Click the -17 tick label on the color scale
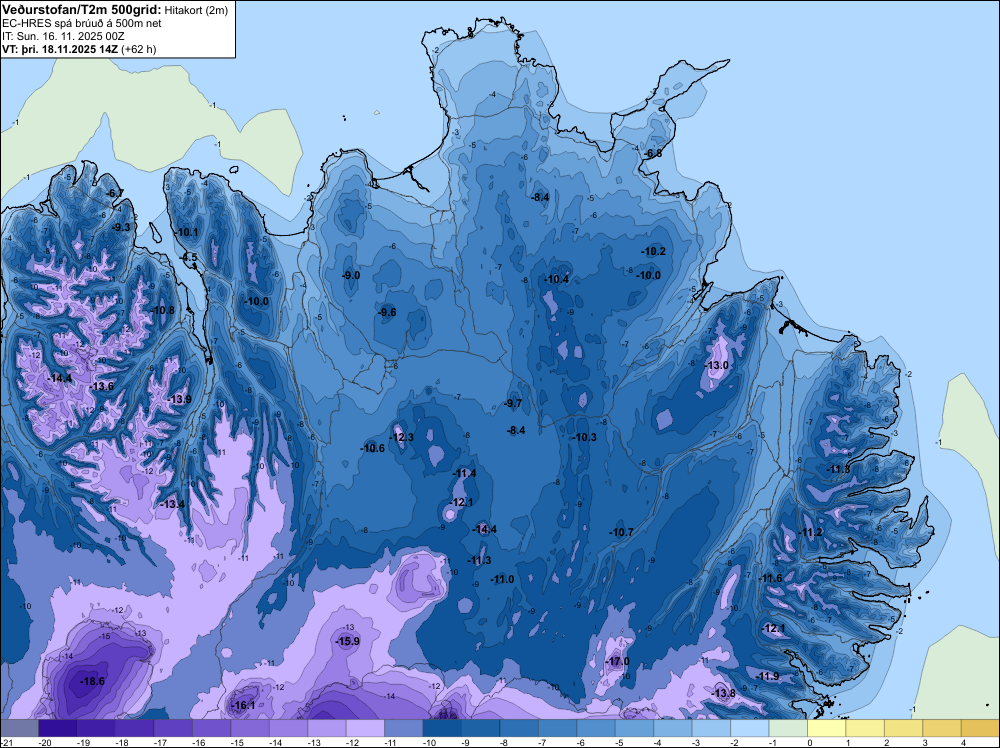The width and height of the screenshot is (1000, 748). tap(159, 742)
